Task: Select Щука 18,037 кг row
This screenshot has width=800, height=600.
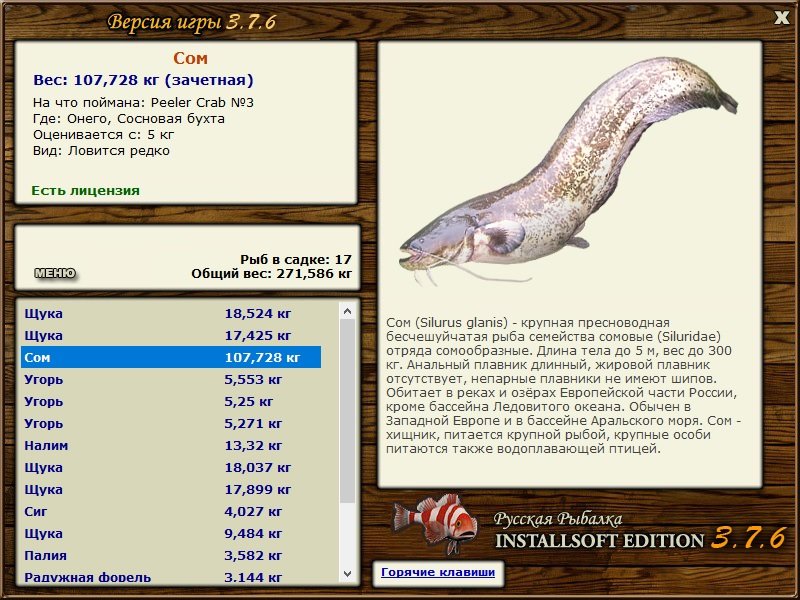Action: tap(171, 467)
